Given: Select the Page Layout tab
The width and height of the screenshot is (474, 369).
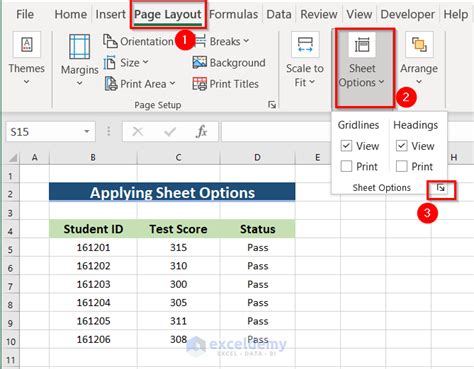Looking at the screenshot, I should point(168,14).
